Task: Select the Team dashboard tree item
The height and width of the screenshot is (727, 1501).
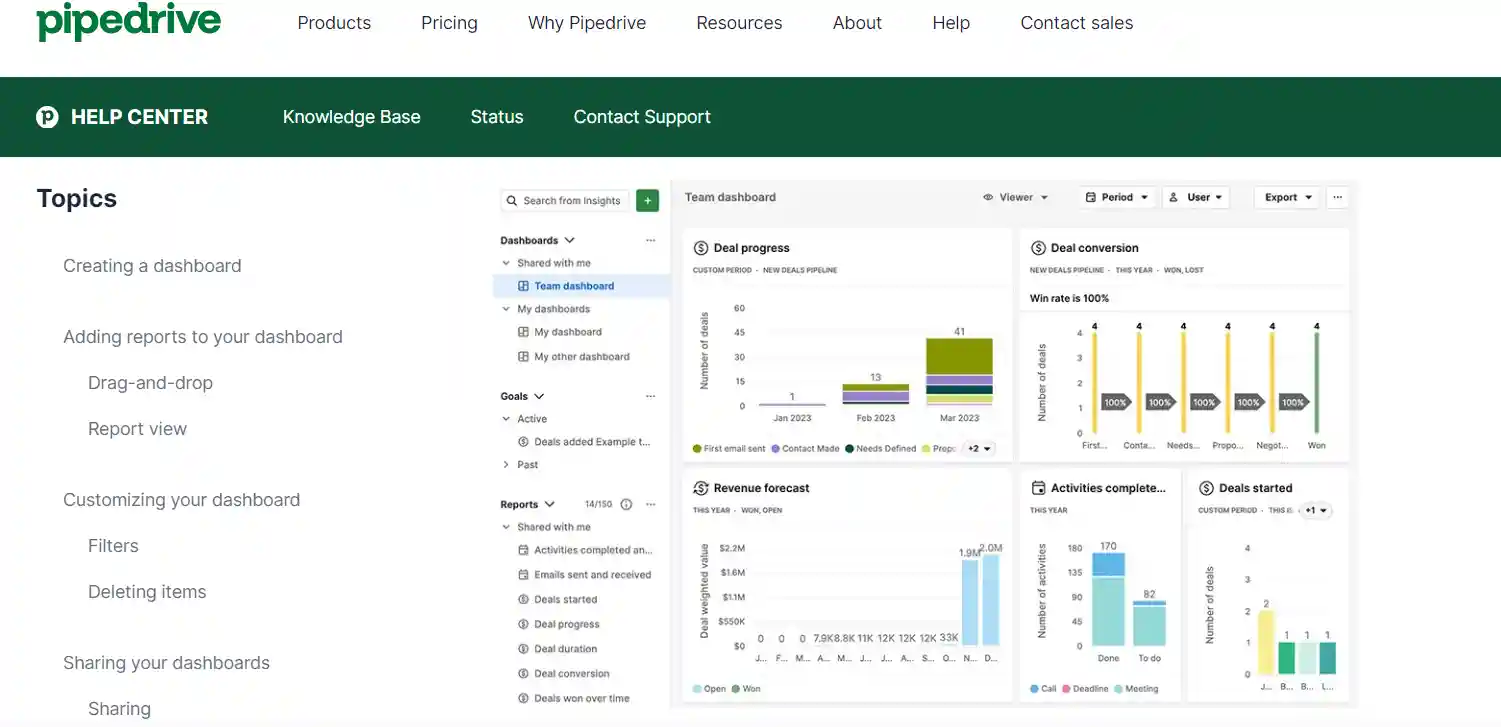Action: tap(582, 286)
